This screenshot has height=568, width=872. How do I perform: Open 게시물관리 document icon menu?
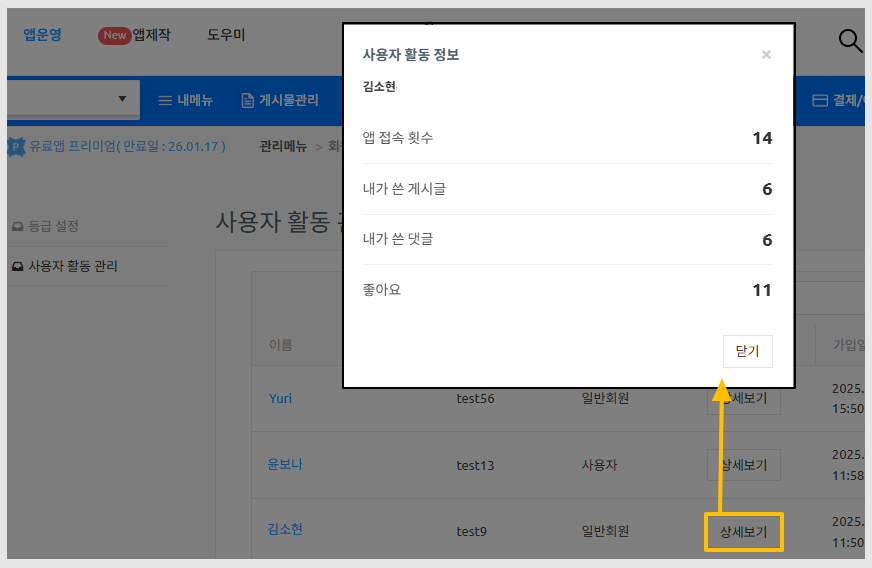coord(248,100)
